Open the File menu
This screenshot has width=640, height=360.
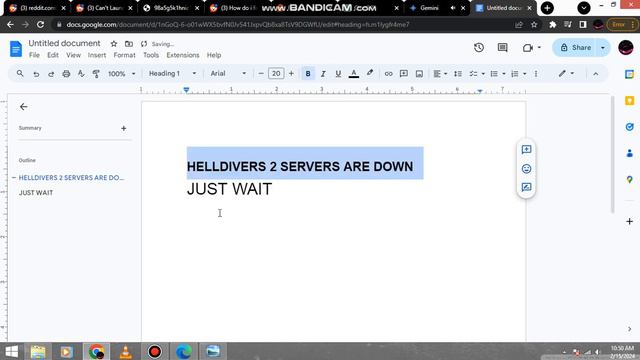pos(34,55)
